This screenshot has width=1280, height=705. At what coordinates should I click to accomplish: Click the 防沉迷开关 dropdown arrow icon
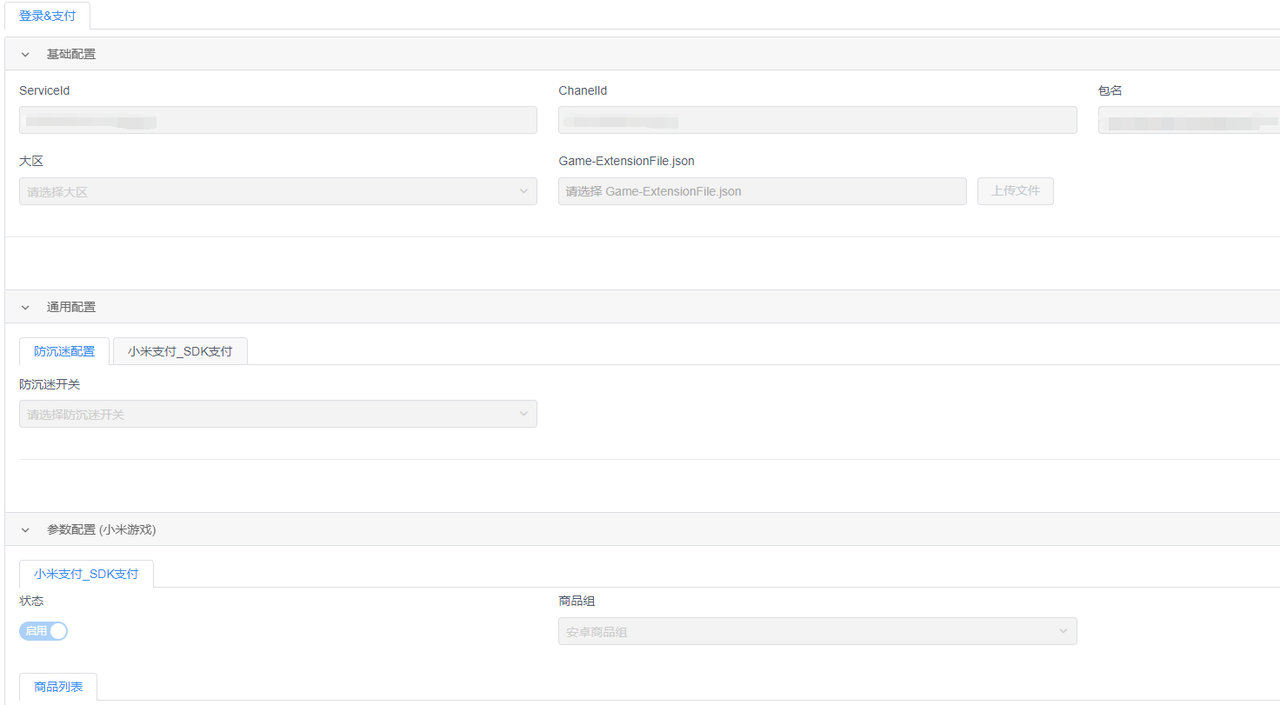pos(523,414)
